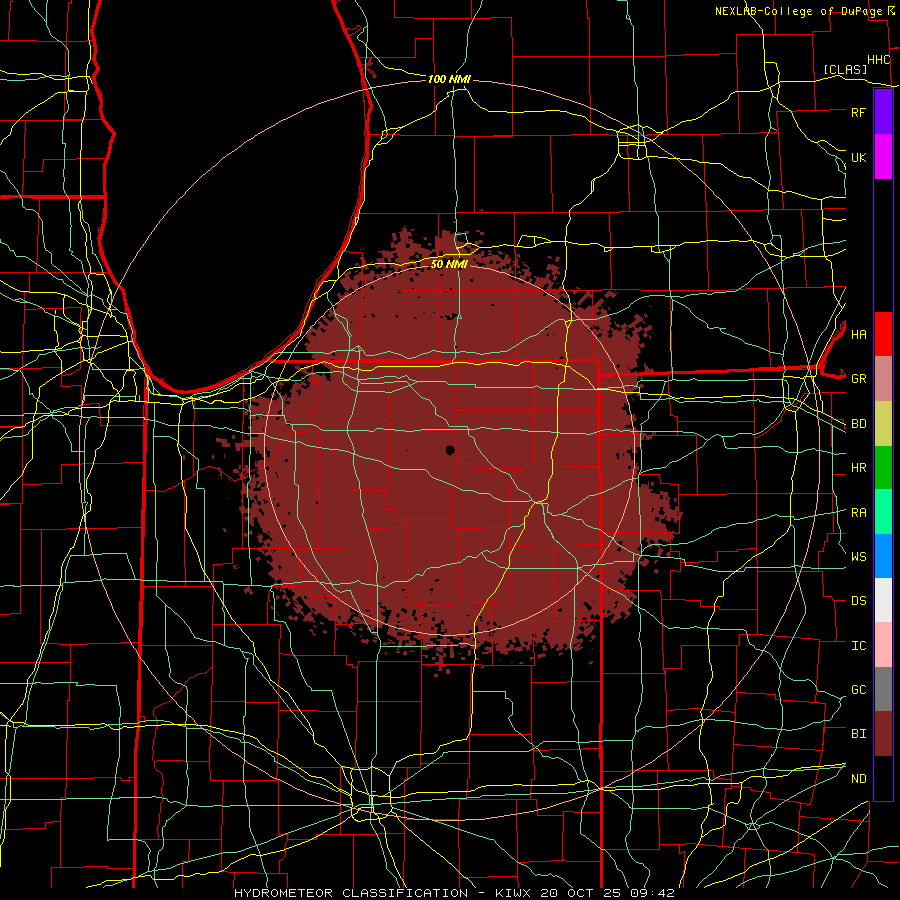The height and width of the screenshot is (900, 900).
Task: Click the RF purple legend swatch
Action: pyautogui.click(x=883, y=112)
